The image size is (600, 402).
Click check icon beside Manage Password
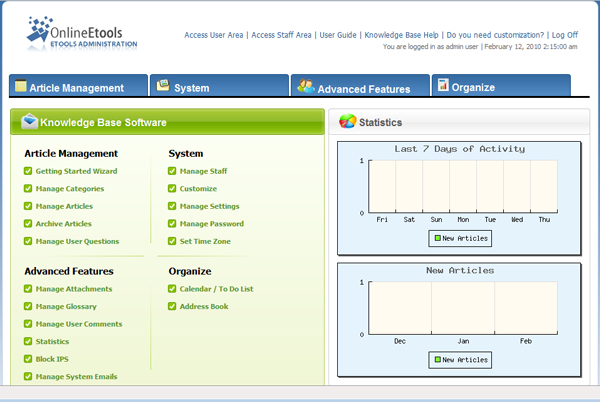172,223
